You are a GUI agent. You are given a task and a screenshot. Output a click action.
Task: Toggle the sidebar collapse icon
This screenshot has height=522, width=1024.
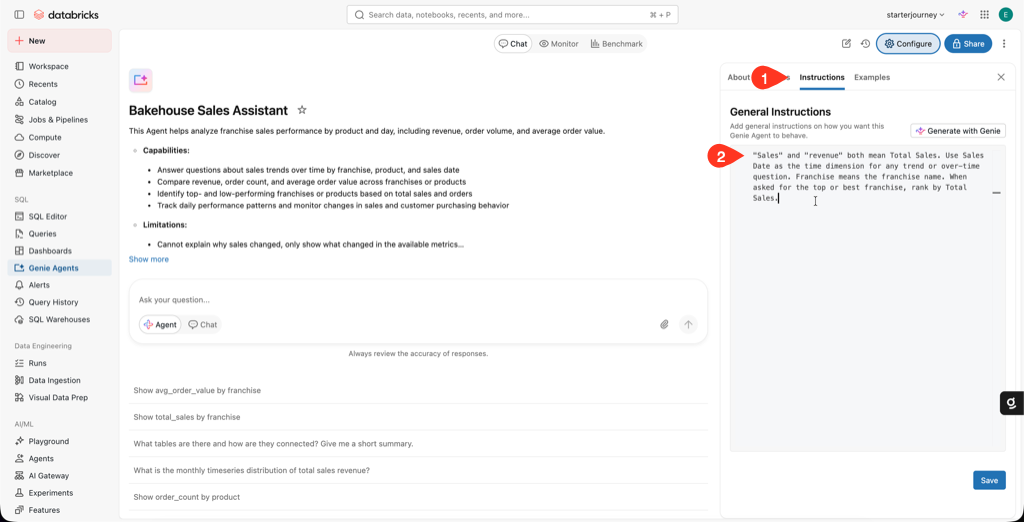[x=19, y=14]
